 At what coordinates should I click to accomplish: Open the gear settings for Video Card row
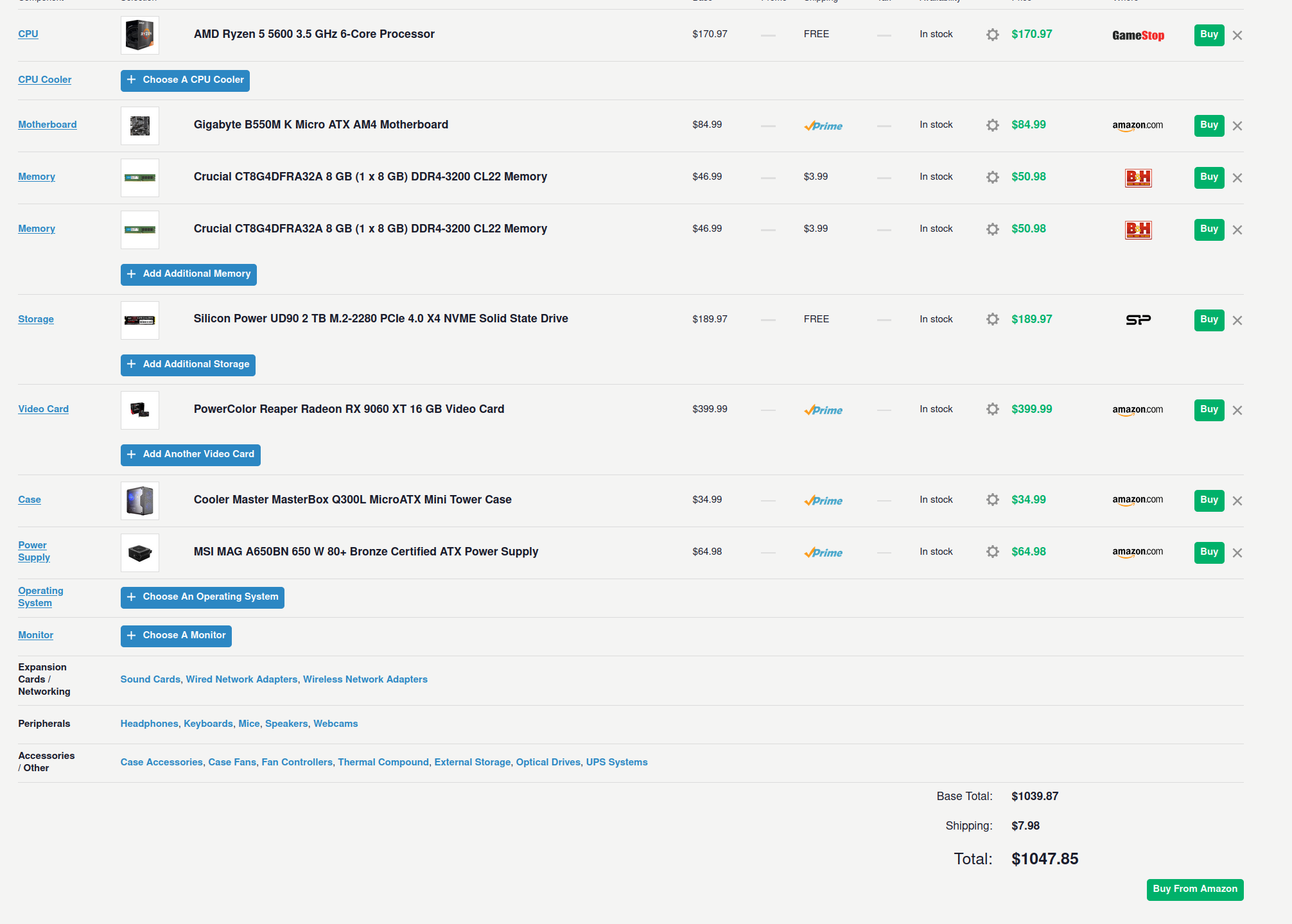coord(992,410)
